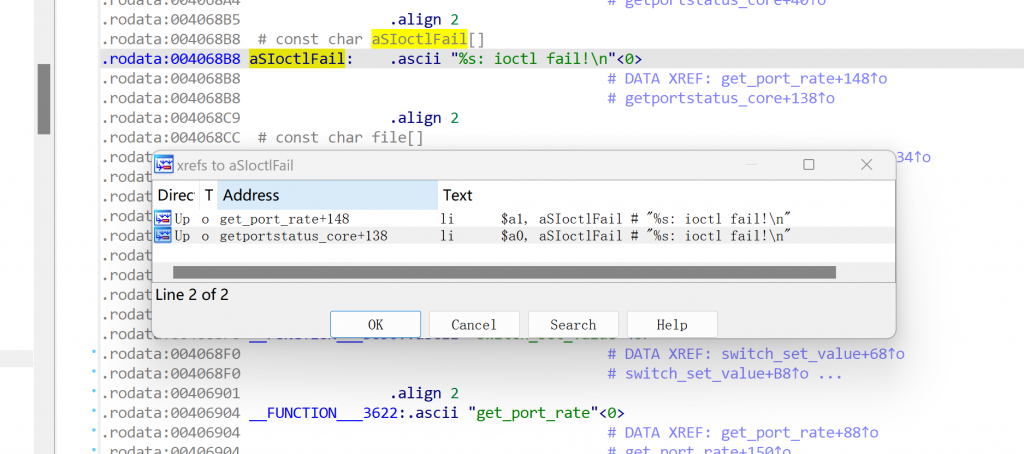1024x454 pixels.
Task: Select the getportstatus_core+138 address entry
Action: click(x=303, y=236)
